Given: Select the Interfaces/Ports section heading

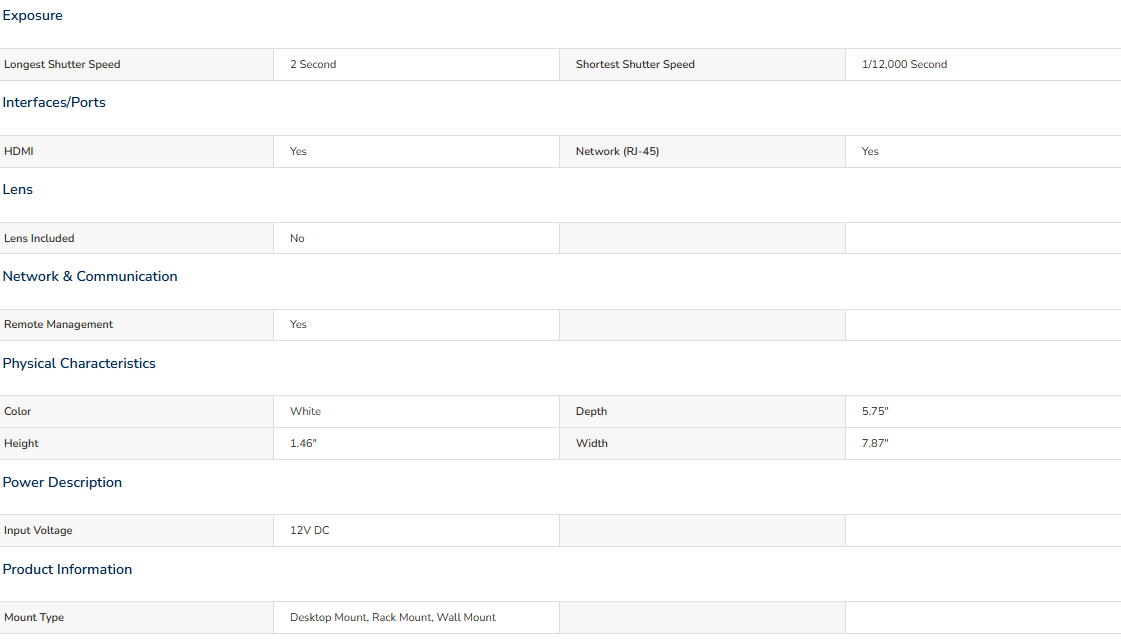Looking at the screenshot, I should pos(54,102).
